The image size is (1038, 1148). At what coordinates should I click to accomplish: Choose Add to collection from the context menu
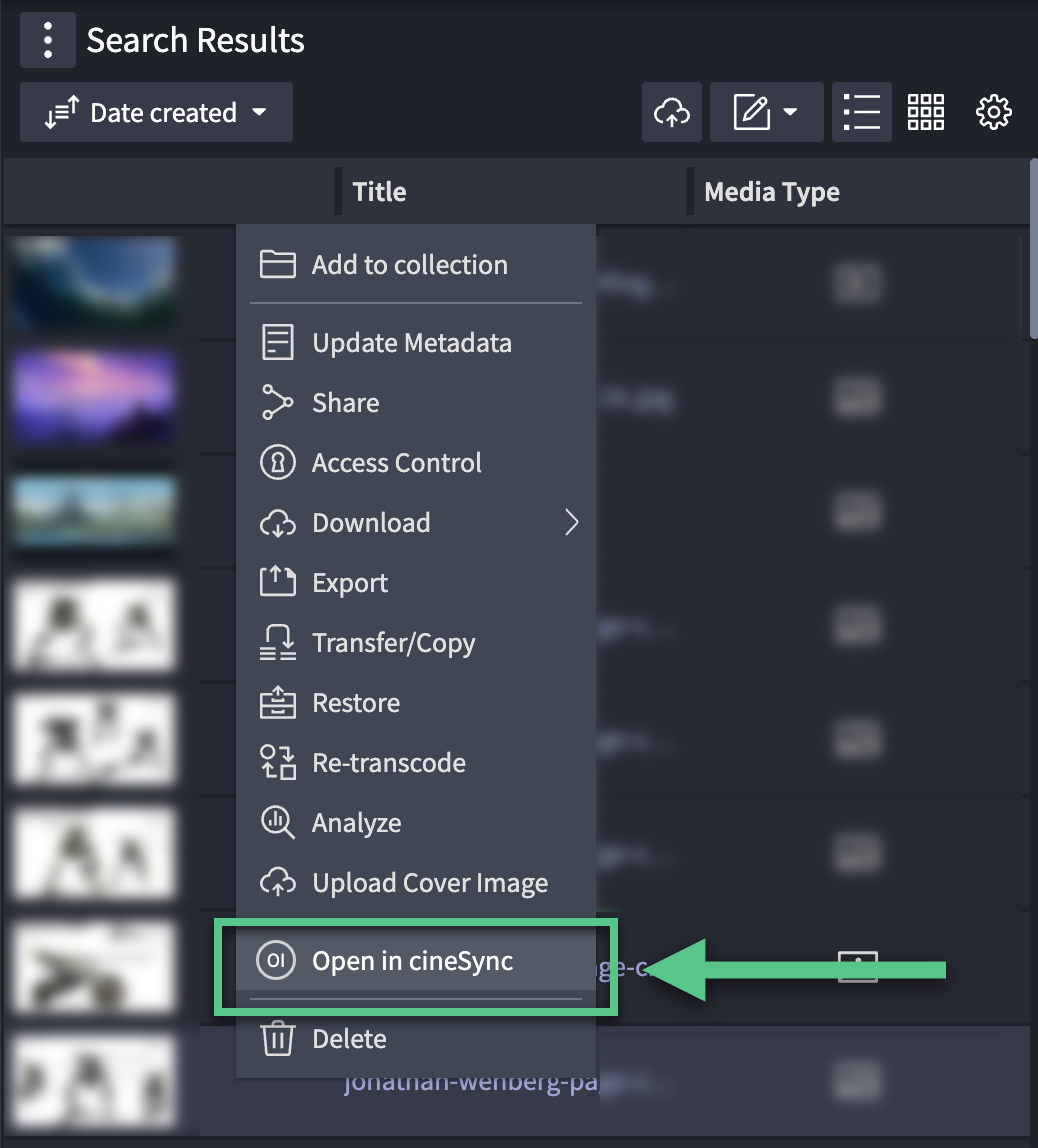click(410, 264)
